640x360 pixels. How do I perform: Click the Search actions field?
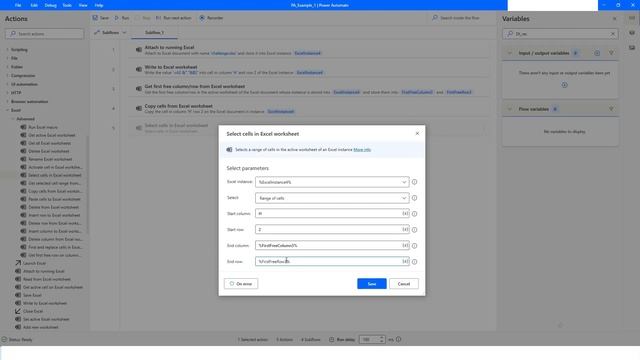[44, 34]
